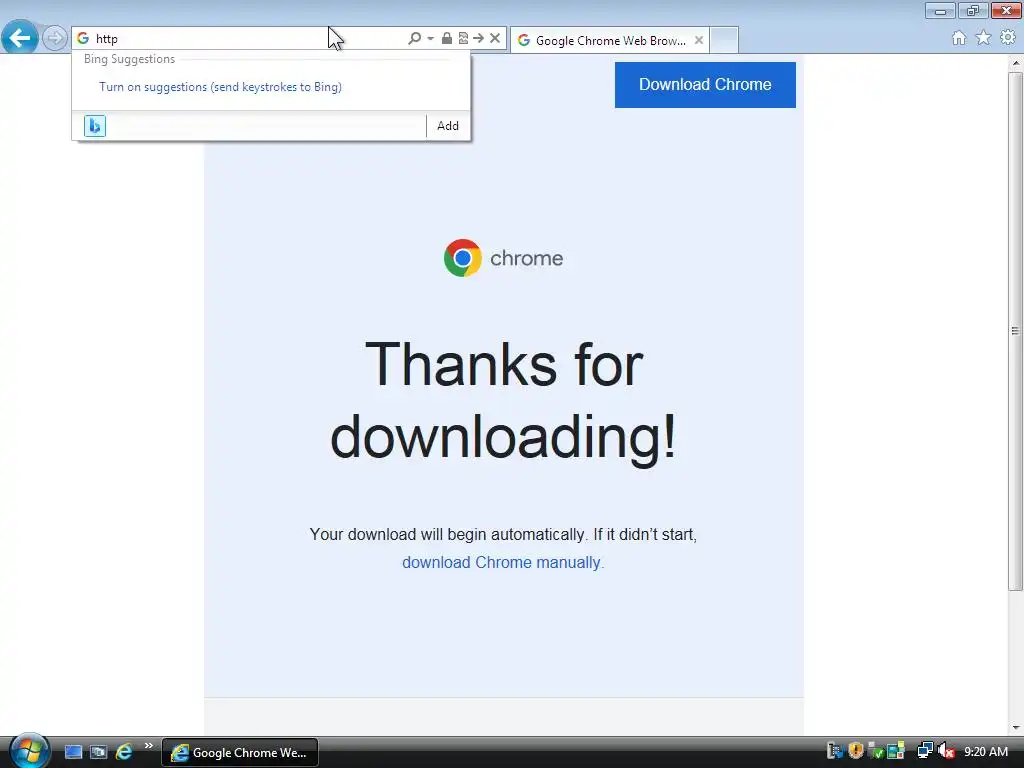
Task: Click the Bing Suggestions header text
Action: tap(129, 59)
